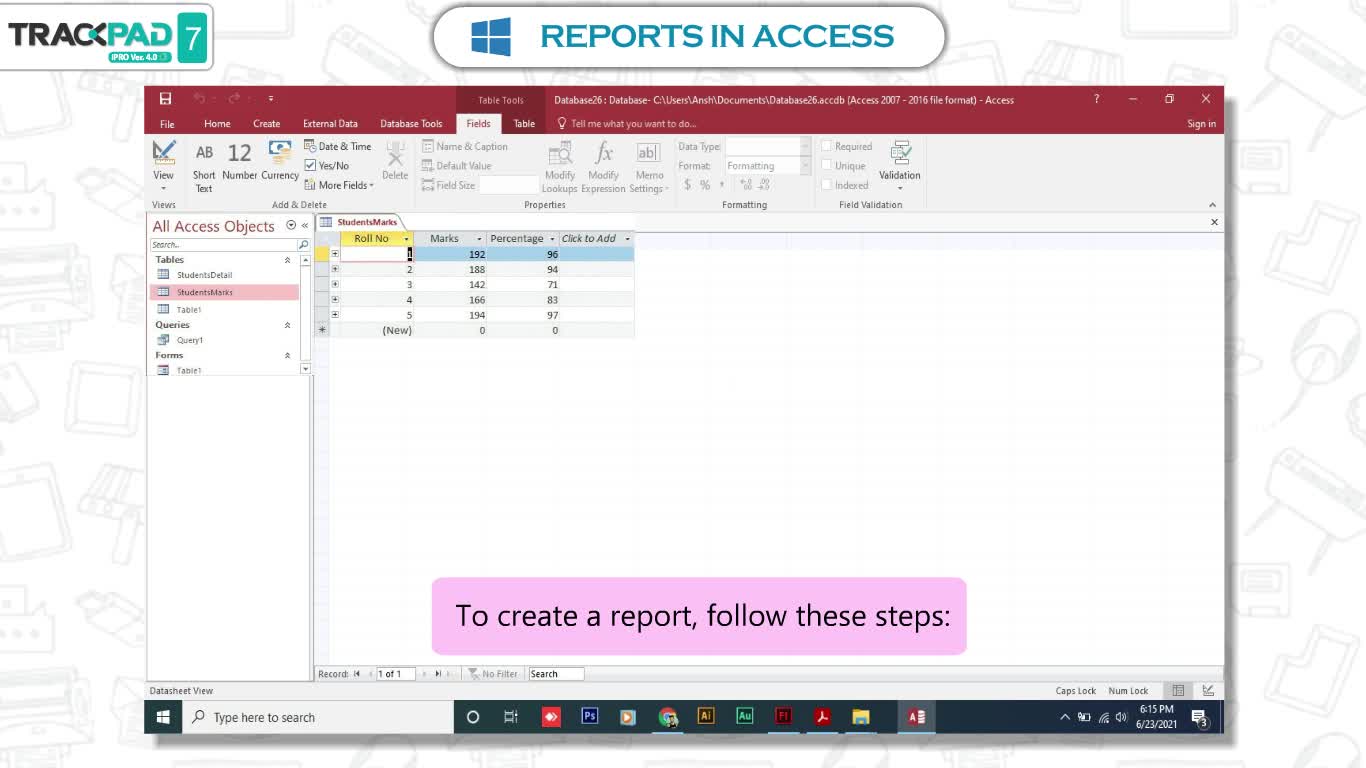The width and height of the screenshot is (1366, 768).
Task: Open File Explorer from the taskbar
Action: click(x=861, y=717)
